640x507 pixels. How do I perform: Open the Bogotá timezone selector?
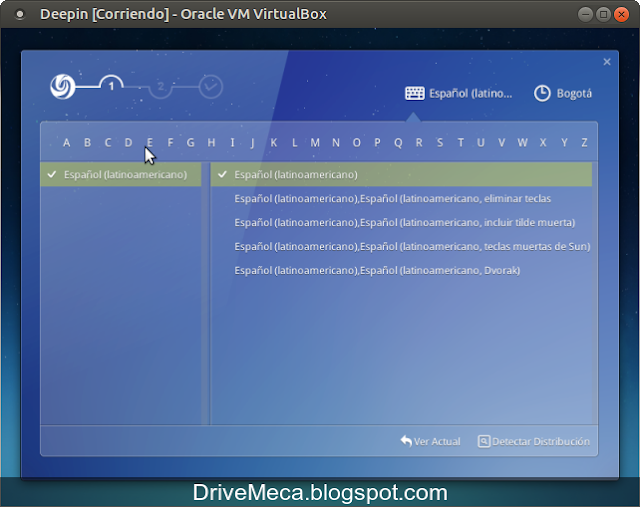563,93
